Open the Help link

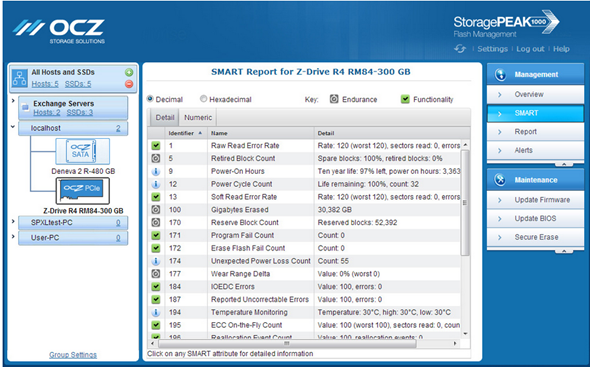click(x=561, y=49)
